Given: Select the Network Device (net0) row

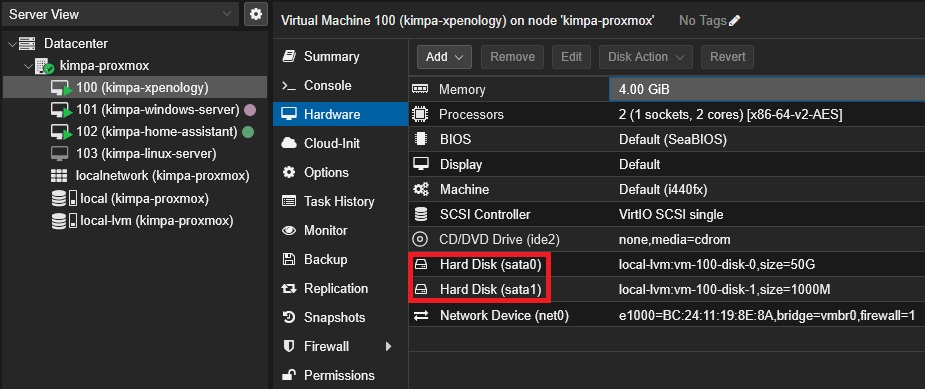Looking at the screenshot, I should [x=667, y=315].
